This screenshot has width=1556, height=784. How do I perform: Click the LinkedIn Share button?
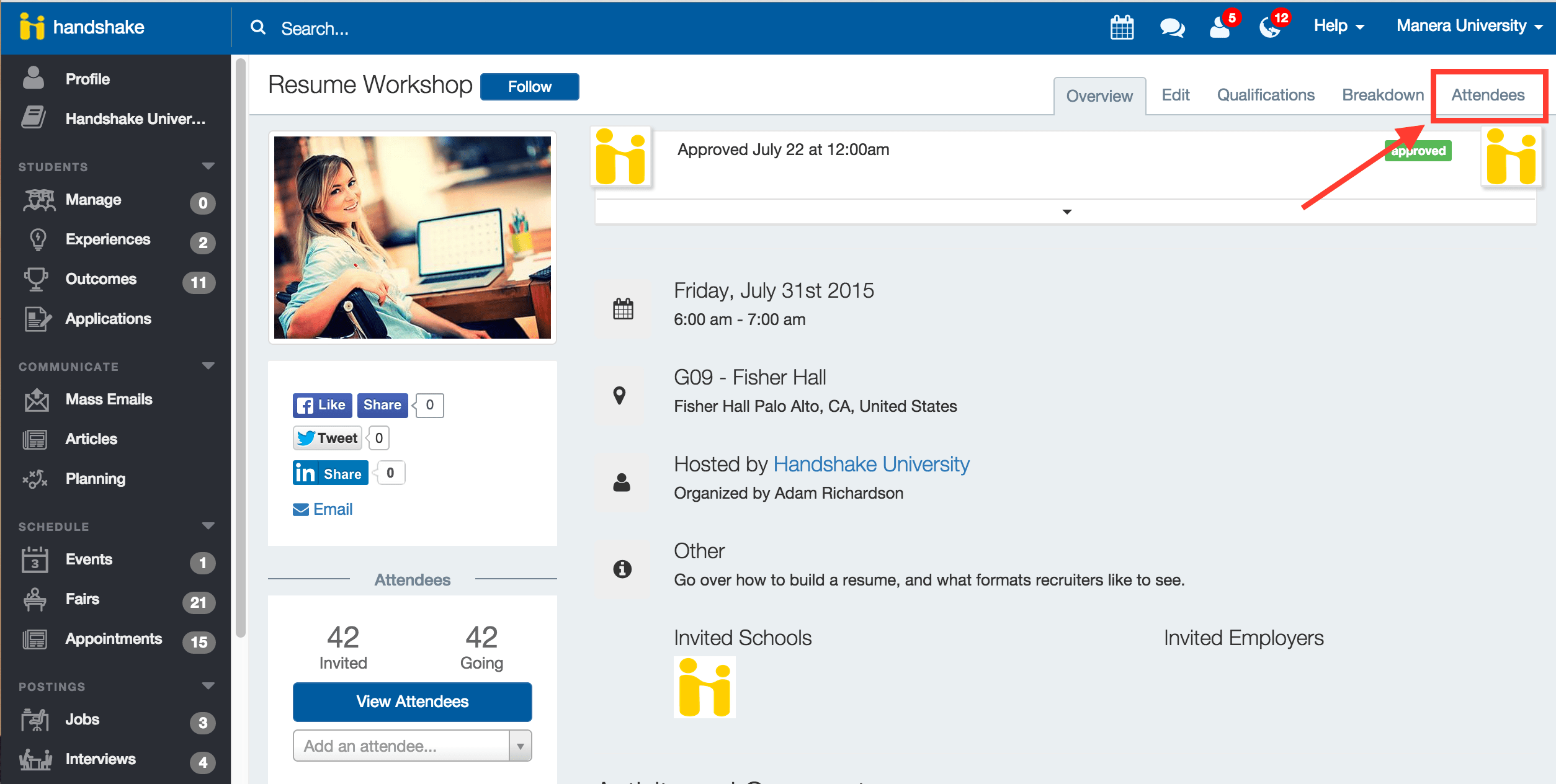331,473
